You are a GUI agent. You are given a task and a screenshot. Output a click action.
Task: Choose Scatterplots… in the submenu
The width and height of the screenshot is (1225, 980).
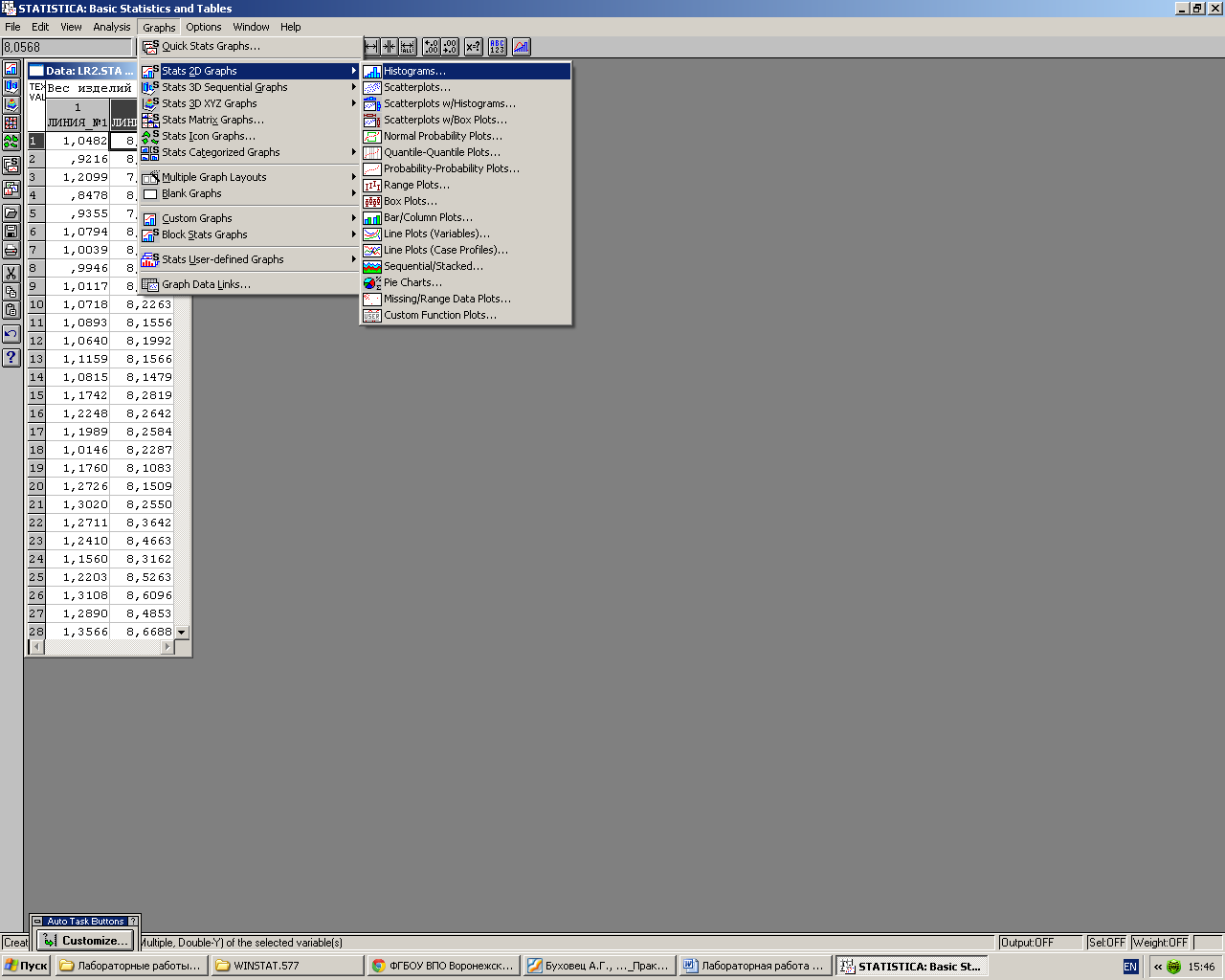point(466,87)
